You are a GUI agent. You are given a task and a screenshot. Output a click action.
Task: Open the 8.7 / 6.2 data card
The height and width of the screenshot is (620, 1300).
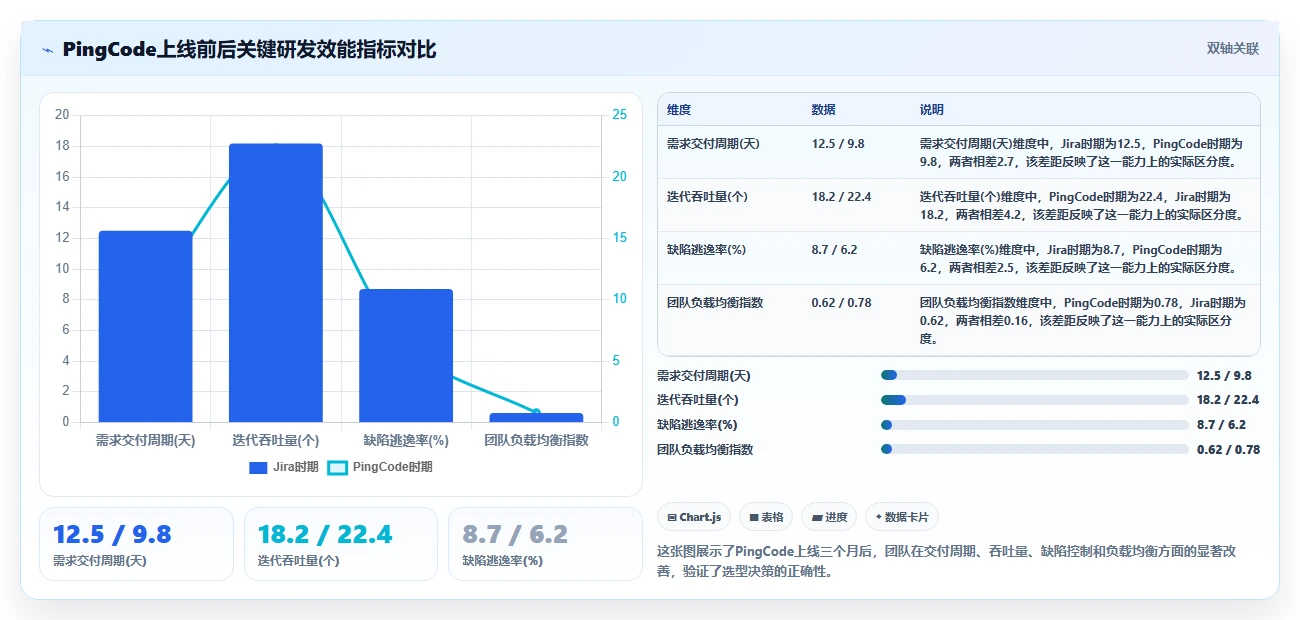(545, 544)
